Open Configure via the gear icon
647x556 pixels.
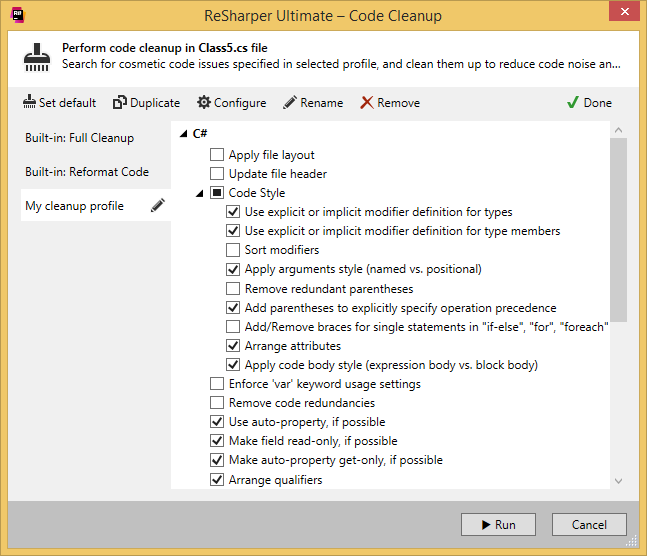[204, 102]
